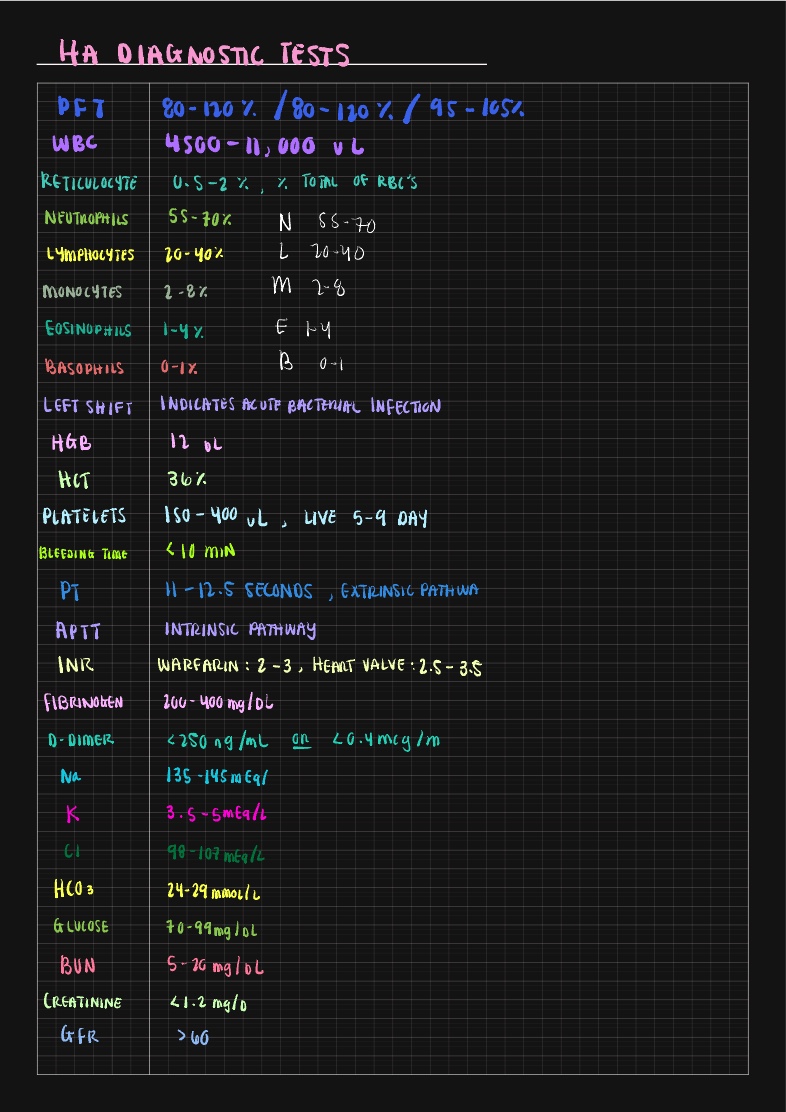This screenshot has width=786, height=1112.
Task: Select the dark green 'Cl' label
Action: click(x=72, y=852)
